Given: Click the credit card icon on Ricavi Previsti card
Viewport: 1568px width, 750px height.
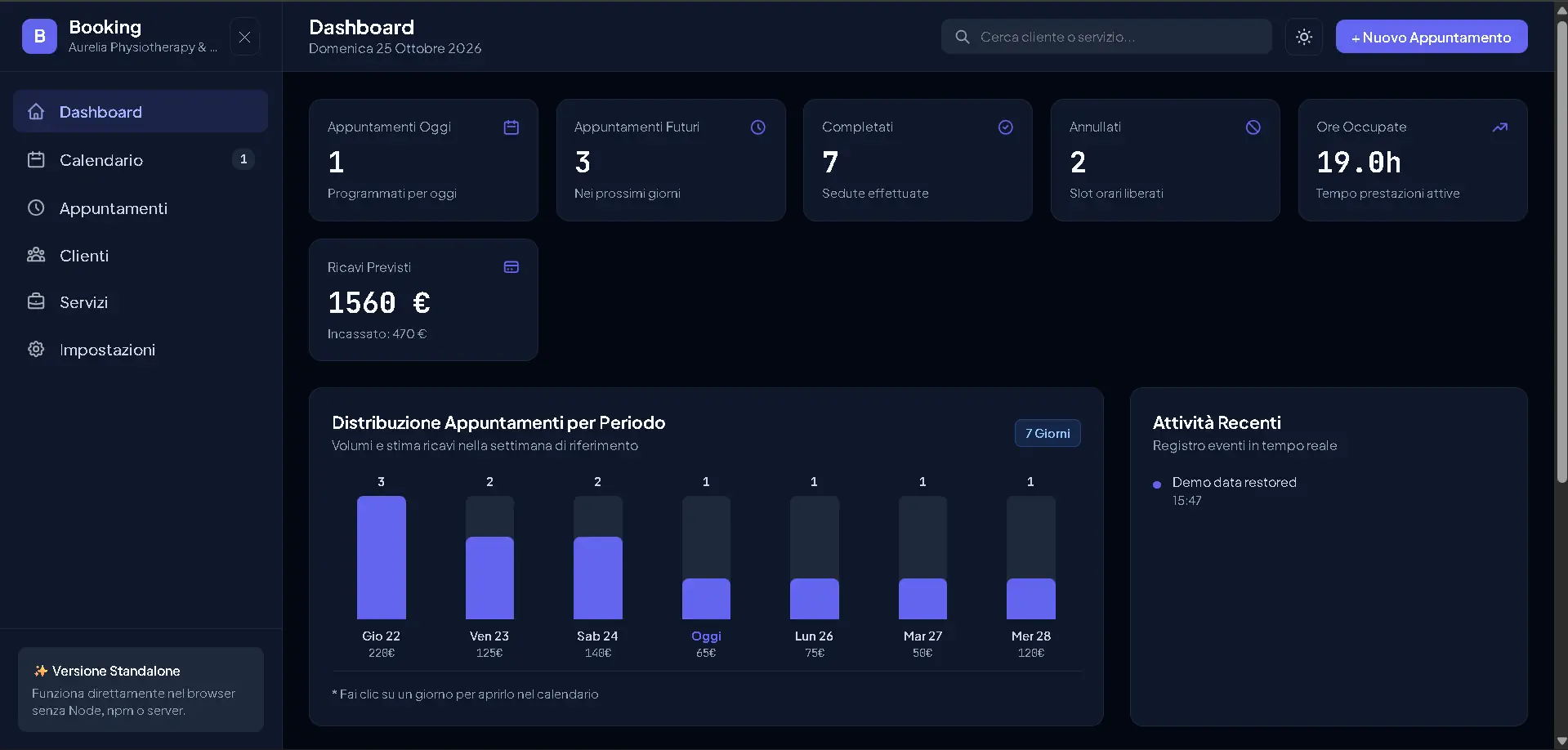Looking at the screenshot, I should click(511, 267).
